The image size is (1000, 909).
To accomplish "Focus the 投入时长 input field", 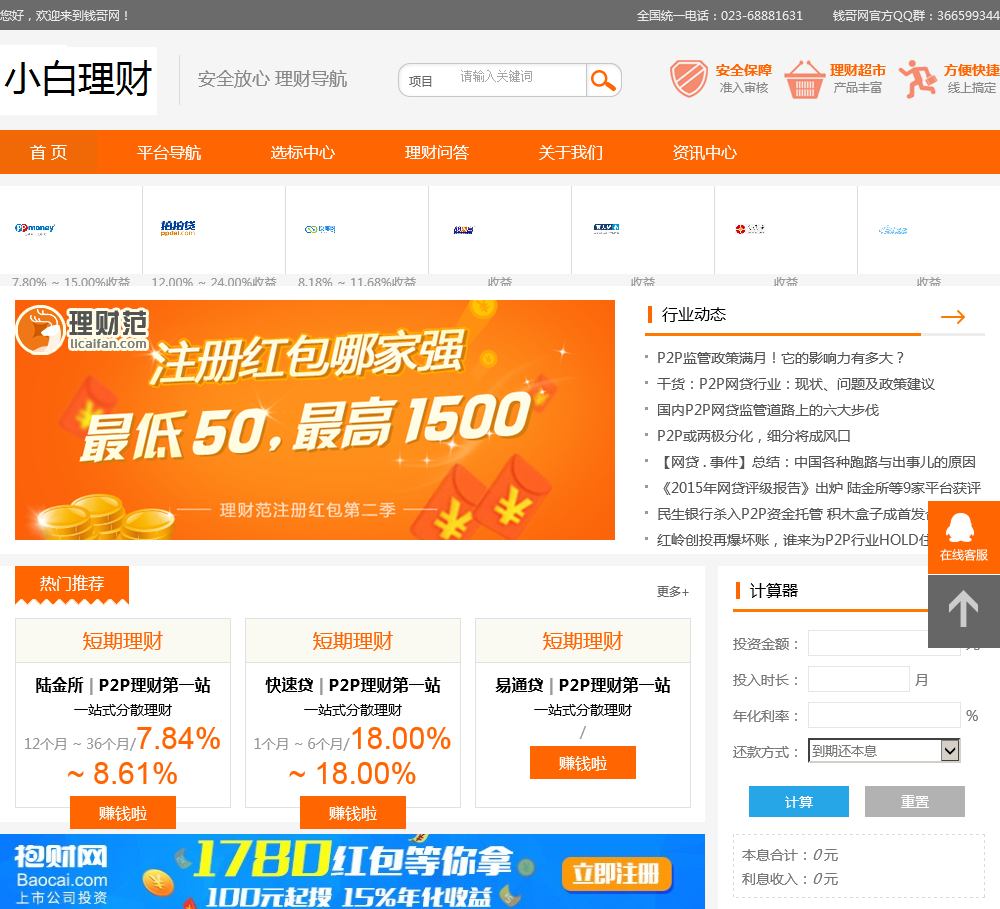I will click(858, 679).
